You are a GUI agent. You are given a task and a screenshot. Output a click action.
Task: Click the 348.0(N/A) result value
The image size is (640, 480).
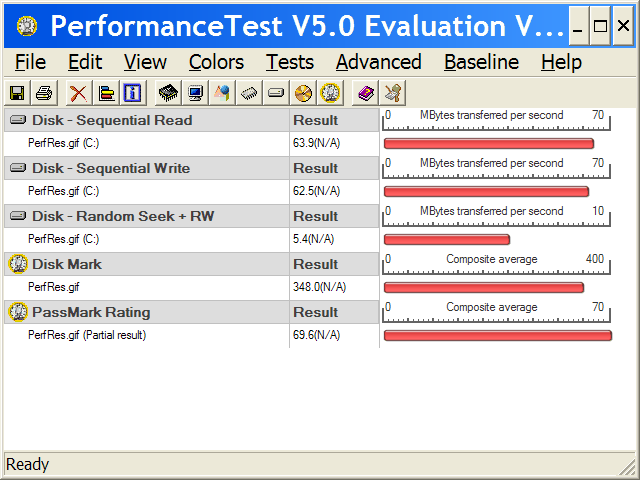319,287
